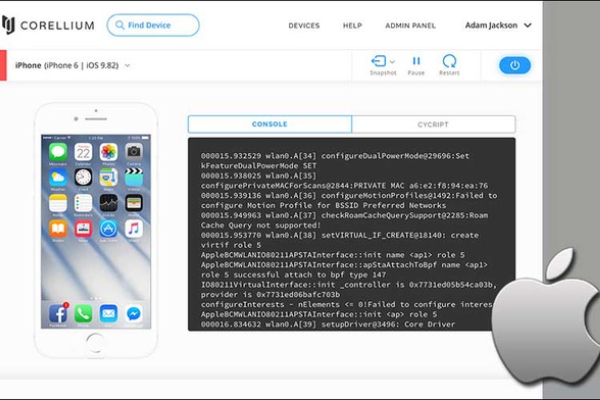Click the Corellium logo
This screenshot has width=600, height=400.
click(x=48, y=25)
